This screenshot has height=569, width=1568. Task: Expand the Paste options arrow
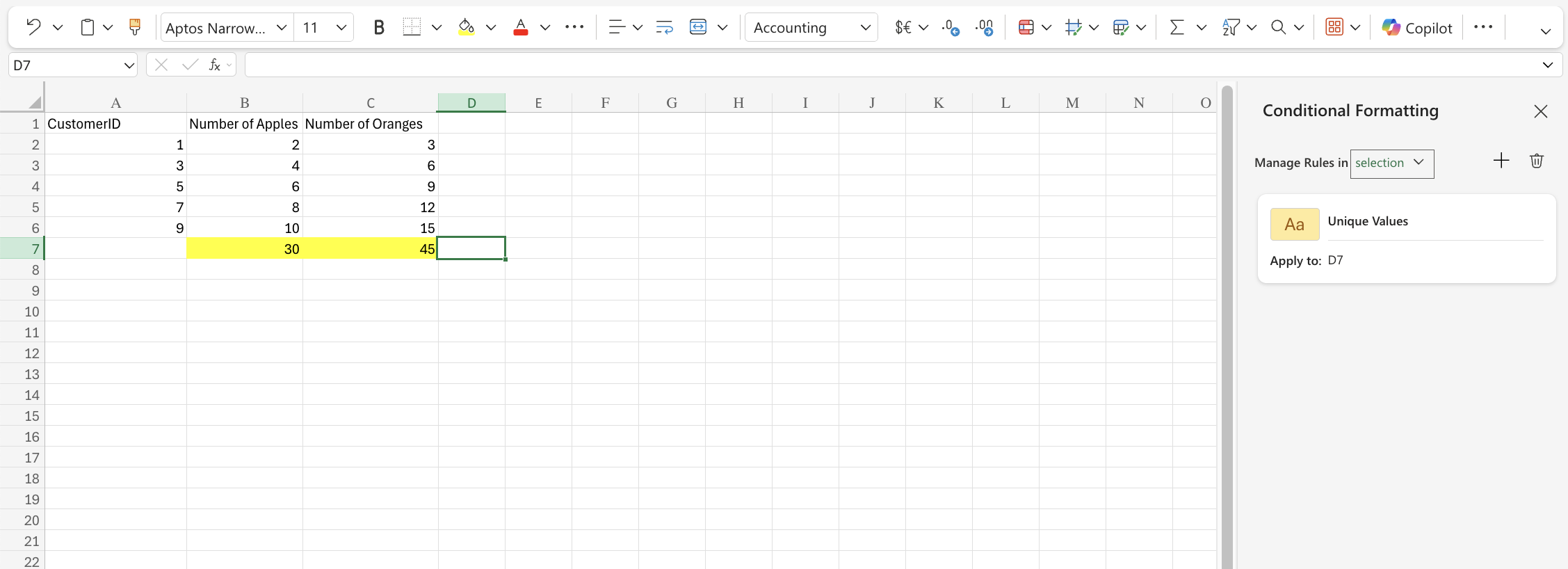[108, 28]
